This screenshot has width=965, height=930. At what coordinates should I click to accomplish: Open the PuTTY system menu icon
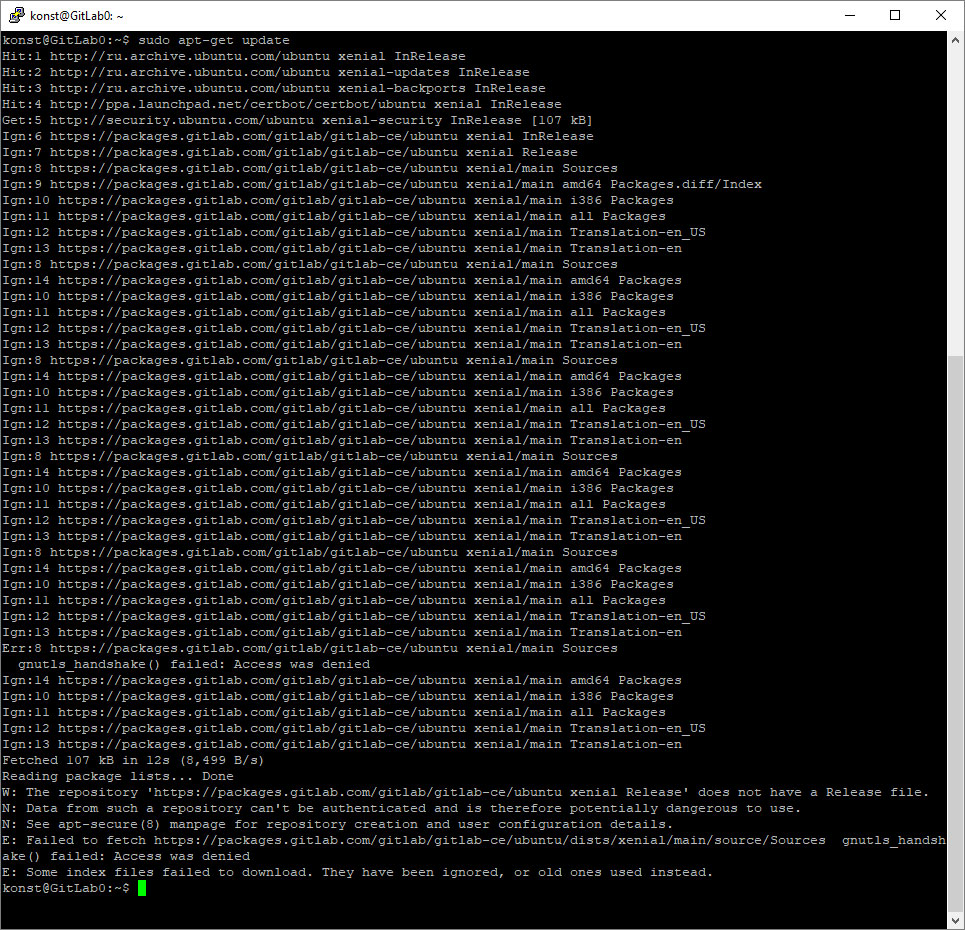point(17,15)
